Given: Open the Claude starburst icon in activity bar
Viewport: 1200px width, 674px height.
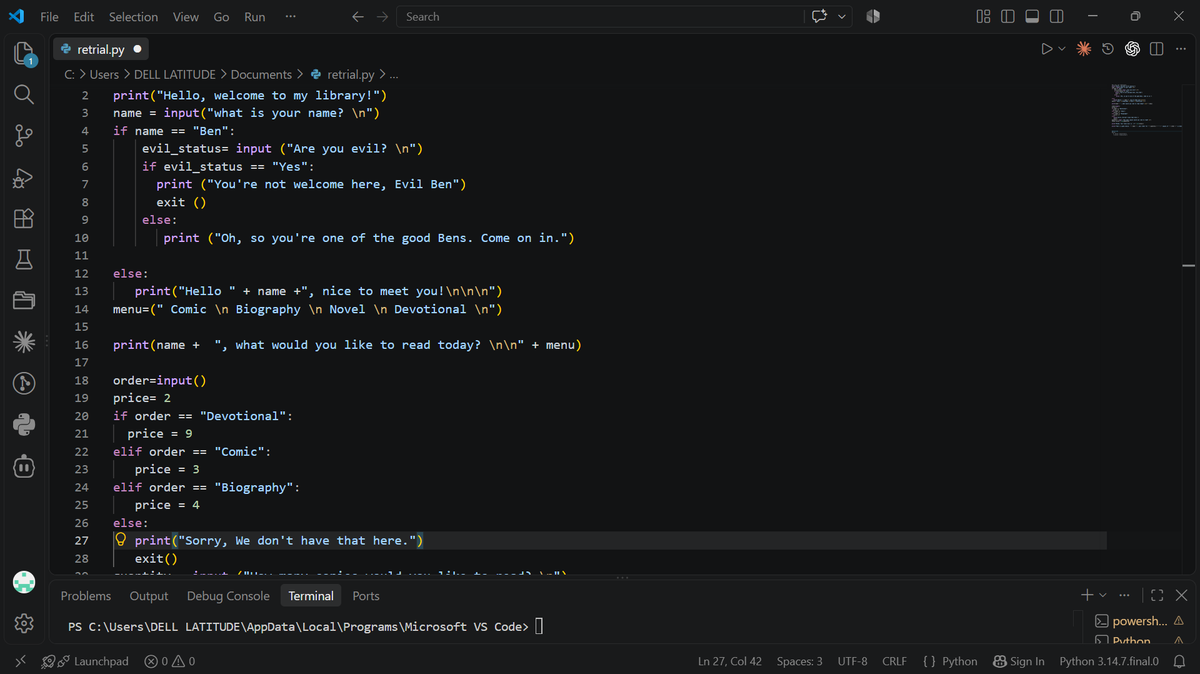Looking at the screenshot, I should coord(24,342).
